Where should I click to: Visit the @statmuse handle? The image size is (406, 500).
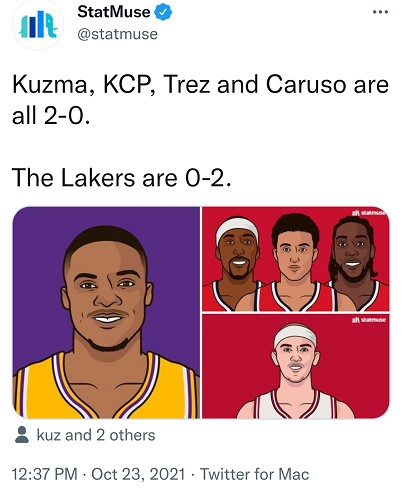click(117, 34)
